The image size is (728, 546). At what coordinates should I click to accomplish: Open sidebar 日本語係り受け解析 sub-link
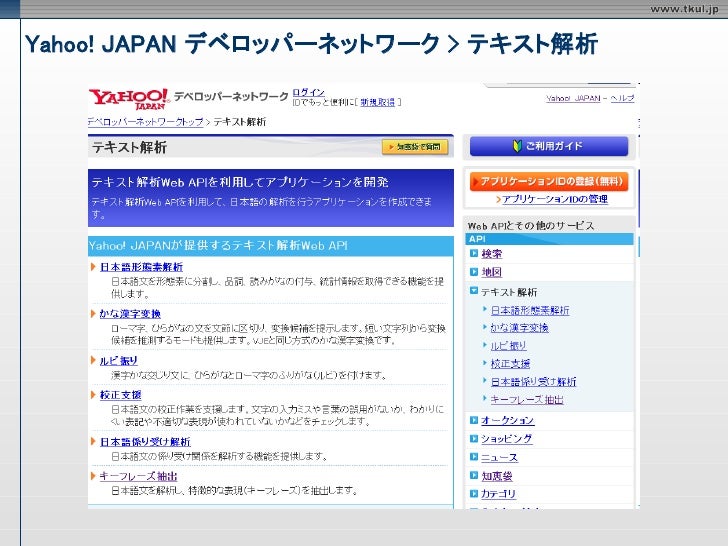click(533, 382)
